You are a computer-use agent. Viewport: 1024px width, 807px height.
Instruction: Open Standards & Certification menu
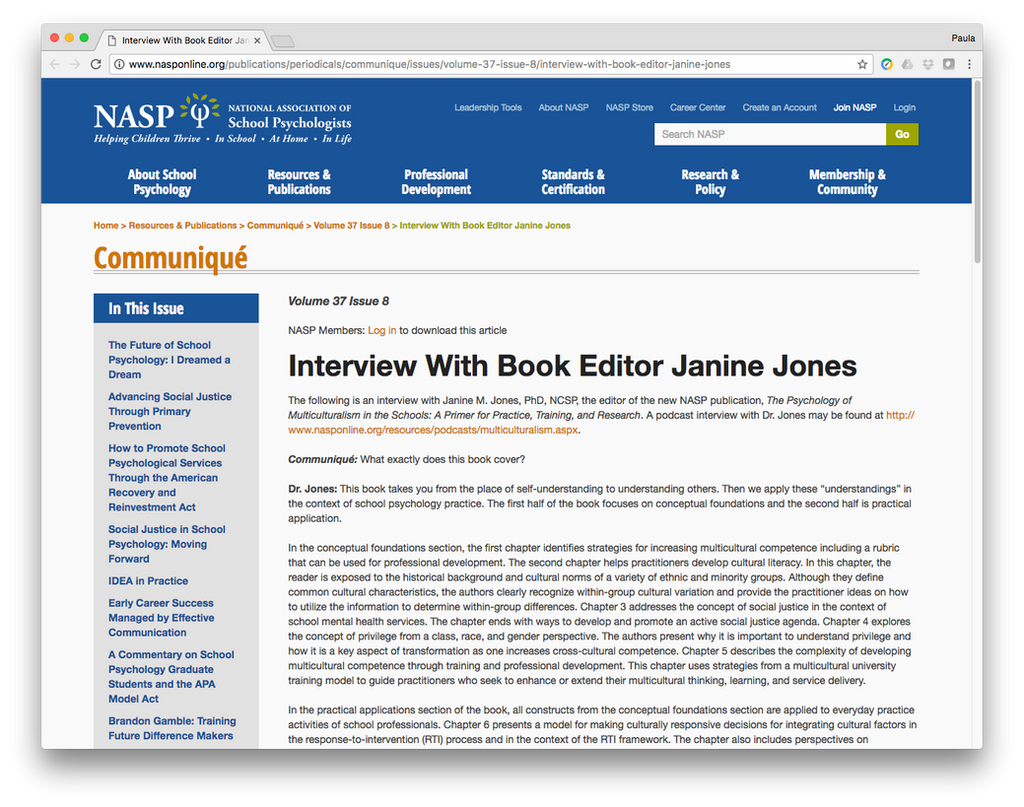[573, 182]
